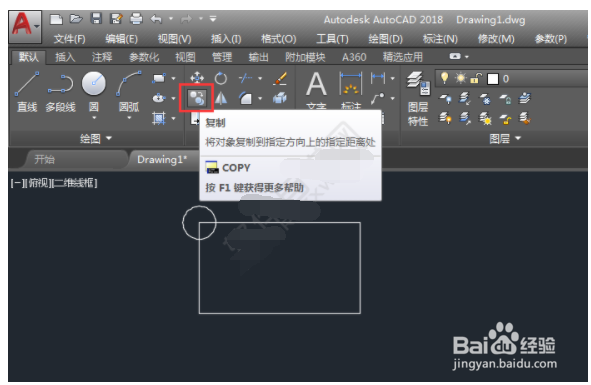Activate the Mirror tool
Viewport: 591px width, 385px height.
click(x=221, y=98)
